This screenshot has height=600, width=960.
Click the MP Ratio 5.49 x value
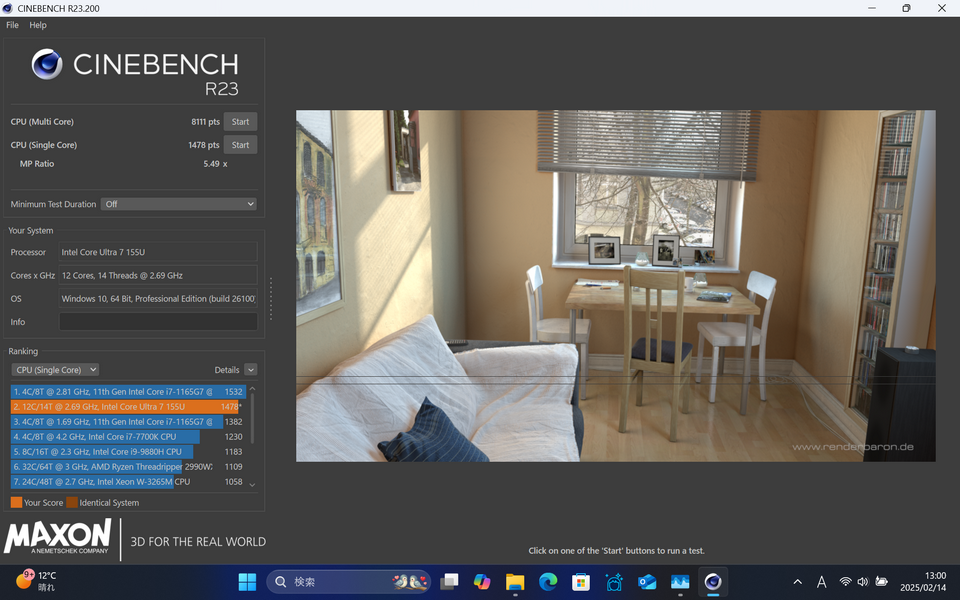tap(215, 164)
